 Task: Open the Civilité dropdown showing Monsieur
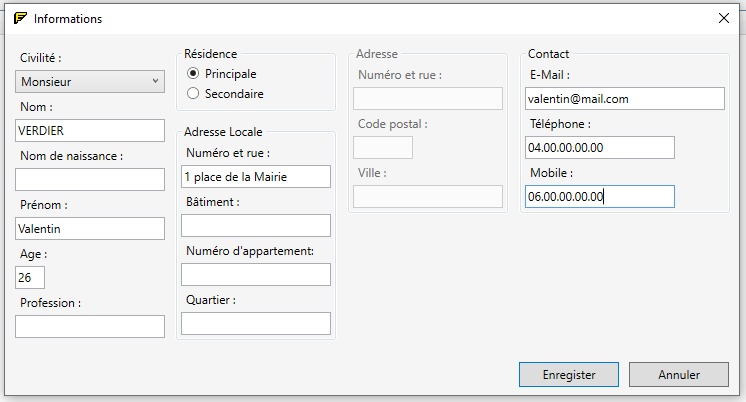pos(90,82)
